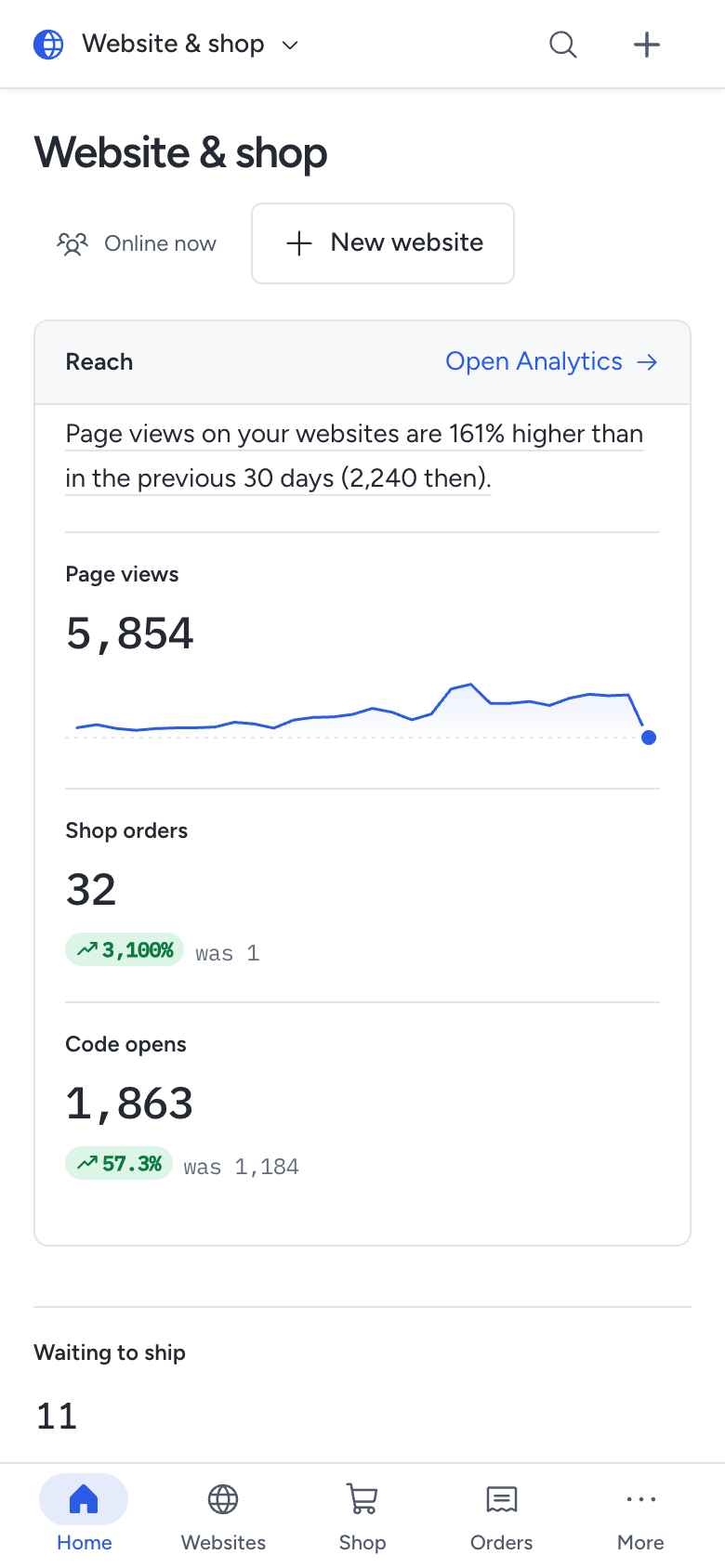Click the Reach card heading
Viewport: 725px width, 1568px height.
coord(99,361)
